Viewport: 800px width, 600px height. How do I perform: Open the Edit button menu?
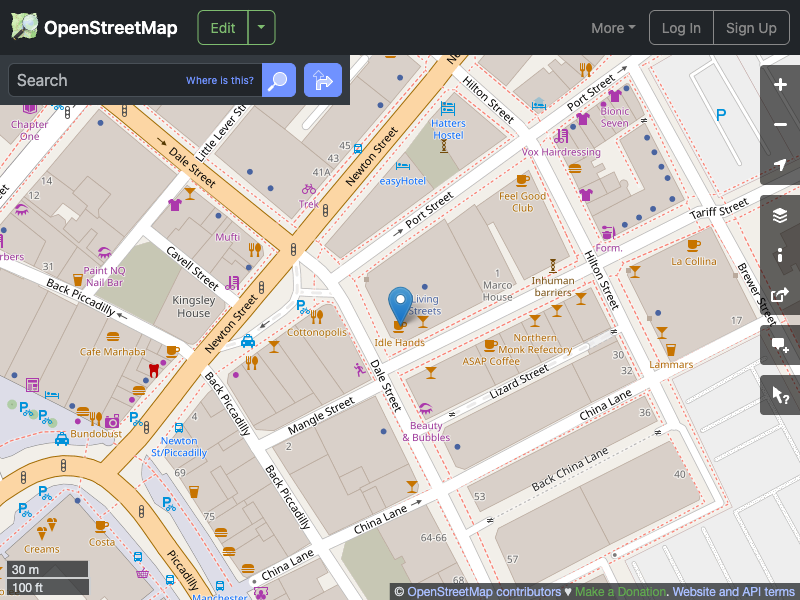(x=222, y=27)
